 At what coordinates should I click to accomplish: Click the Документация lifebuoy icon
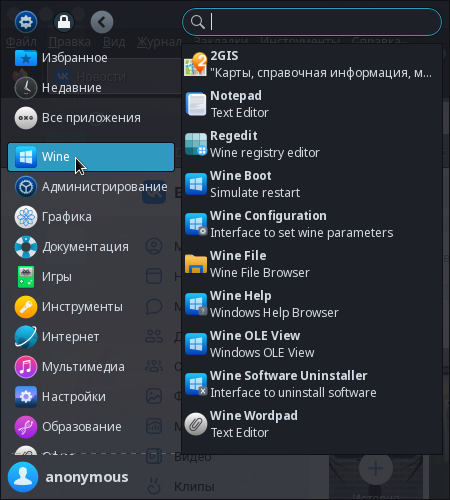[x=26, y=247]
